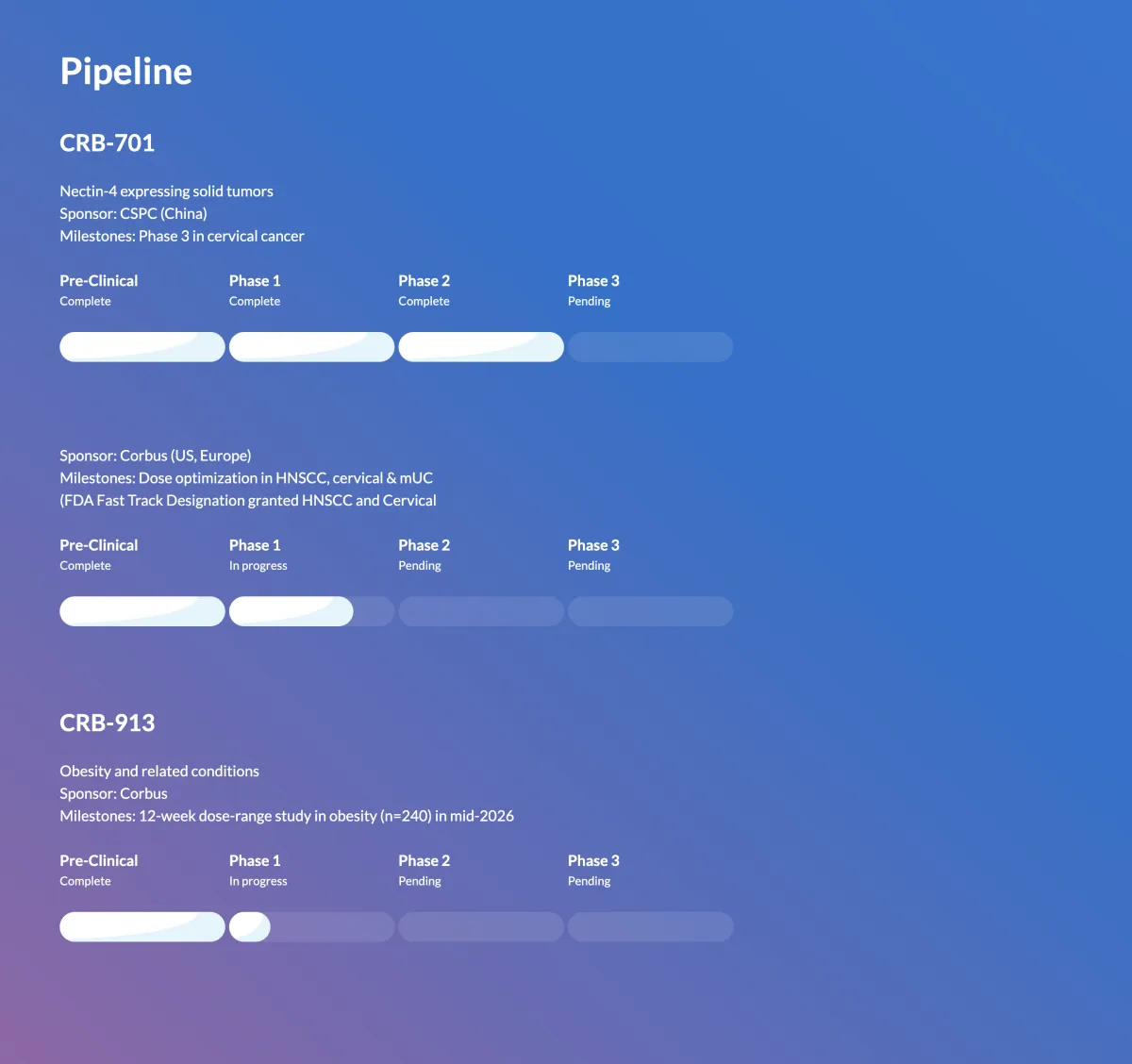Open the CRB-913 program title

point(108,723)
